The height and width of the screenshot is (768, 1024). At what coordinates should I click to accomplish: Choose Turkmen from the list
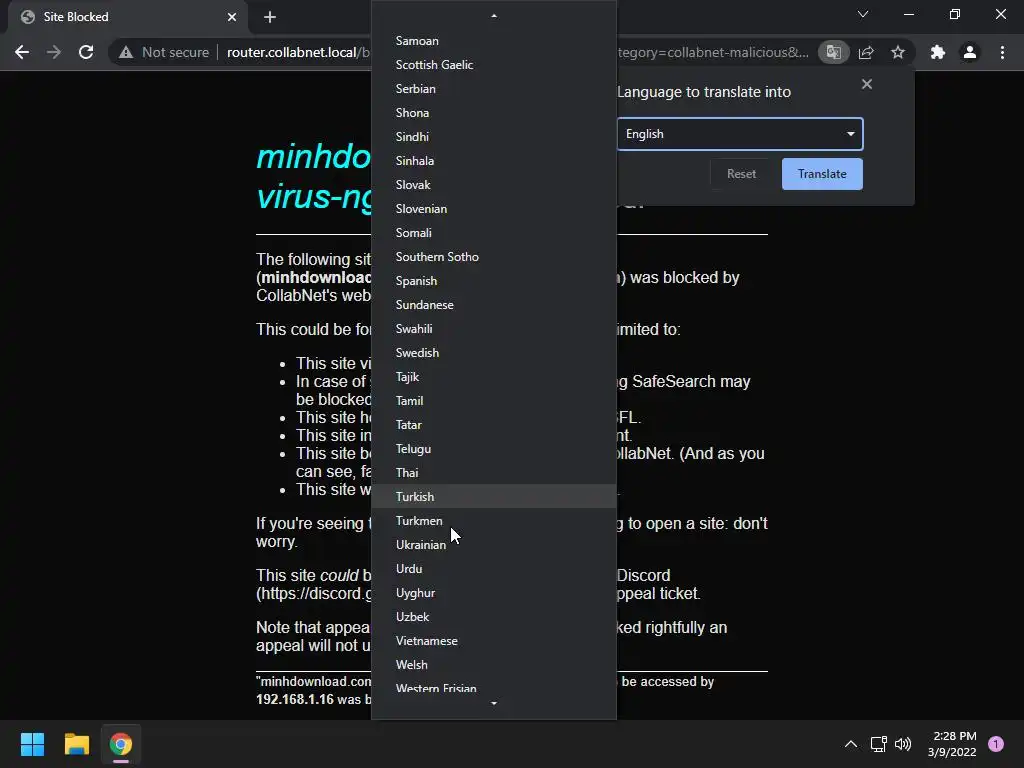[x=494, y=520]
